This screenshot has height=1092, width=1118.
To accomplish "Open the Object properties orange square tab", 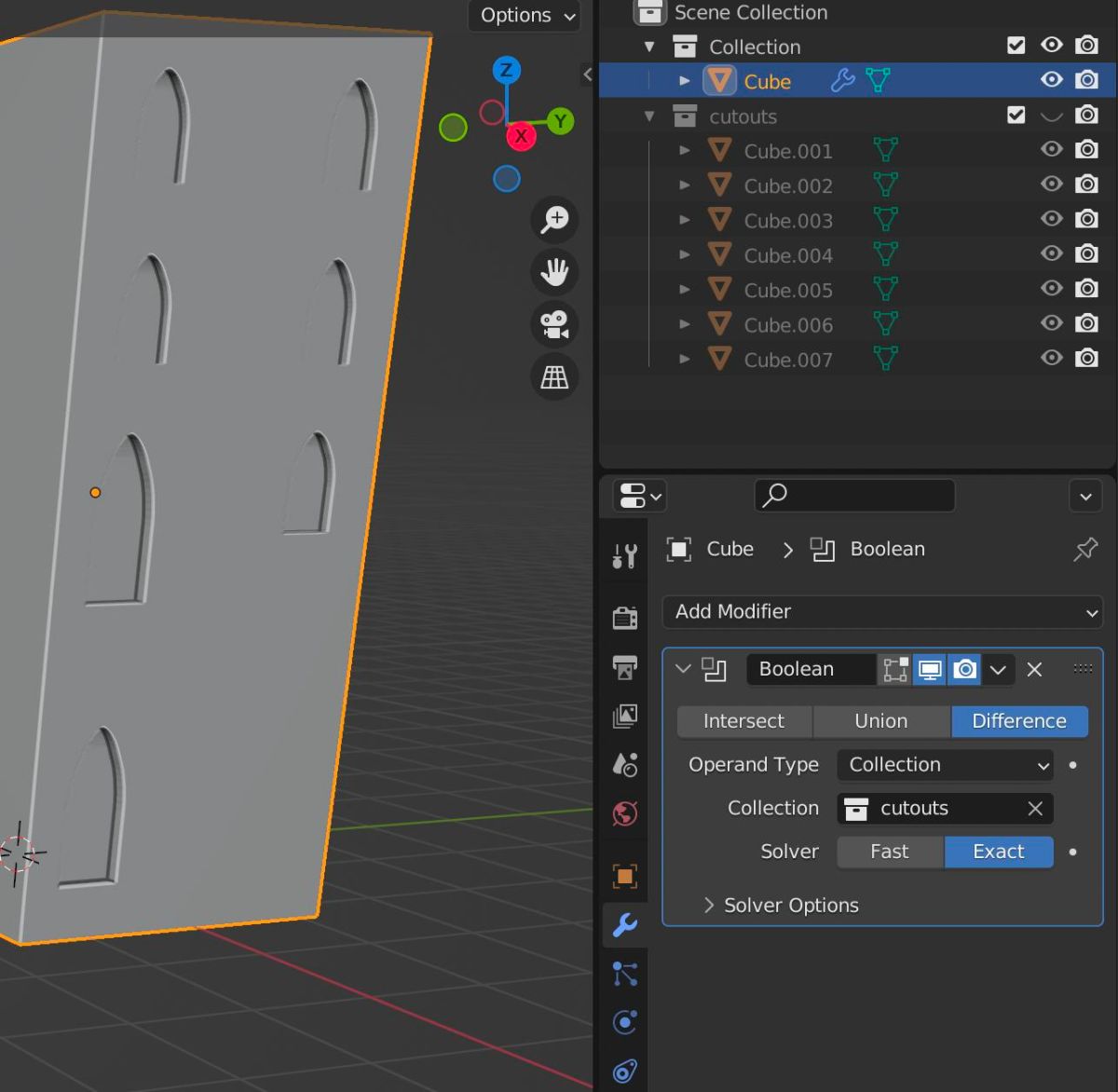I will coord(625,876).
